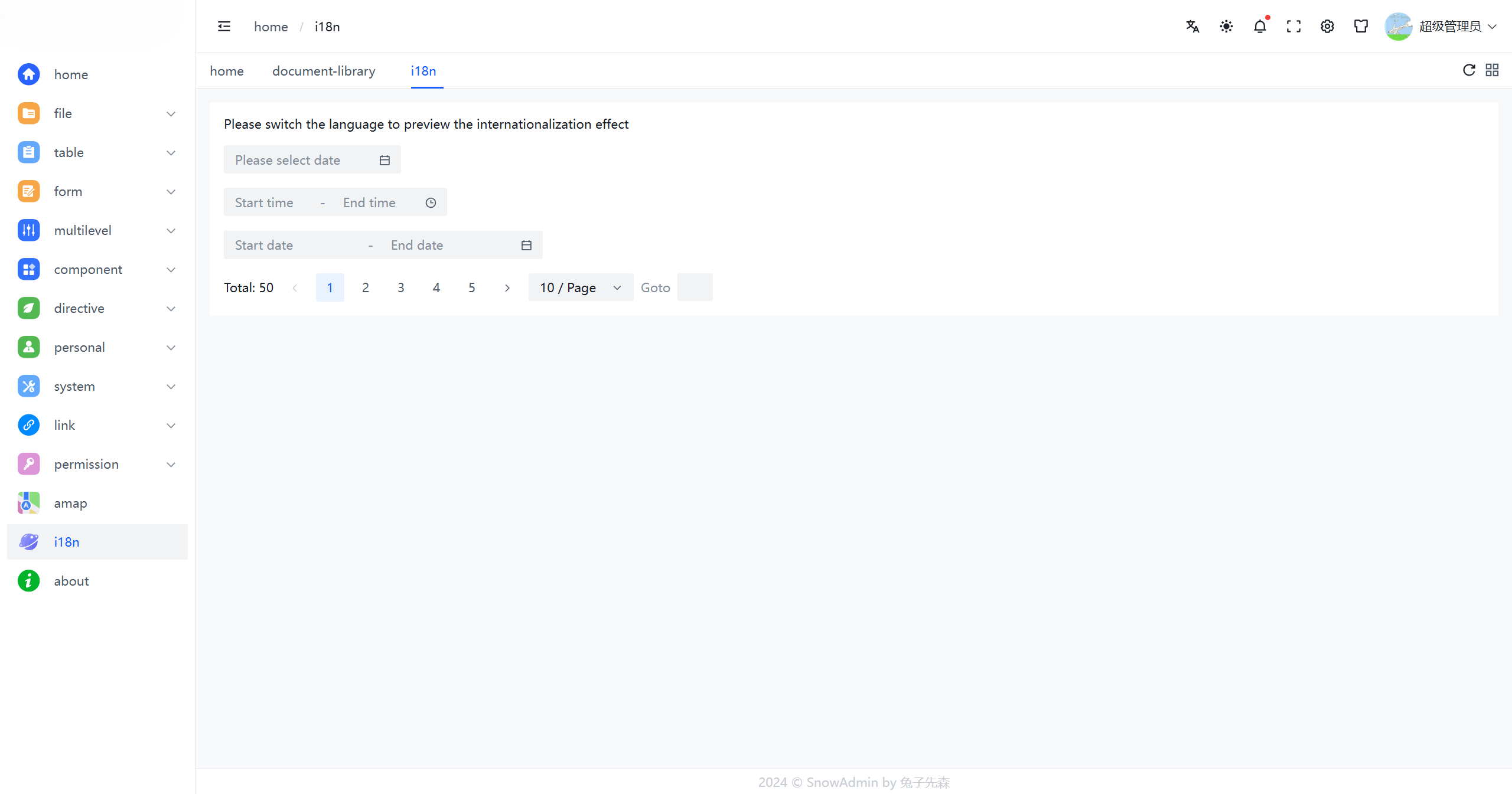The width and height of the screenshot is (1512, 794).
Task: Click the about info icon
Action: point(28,581)
